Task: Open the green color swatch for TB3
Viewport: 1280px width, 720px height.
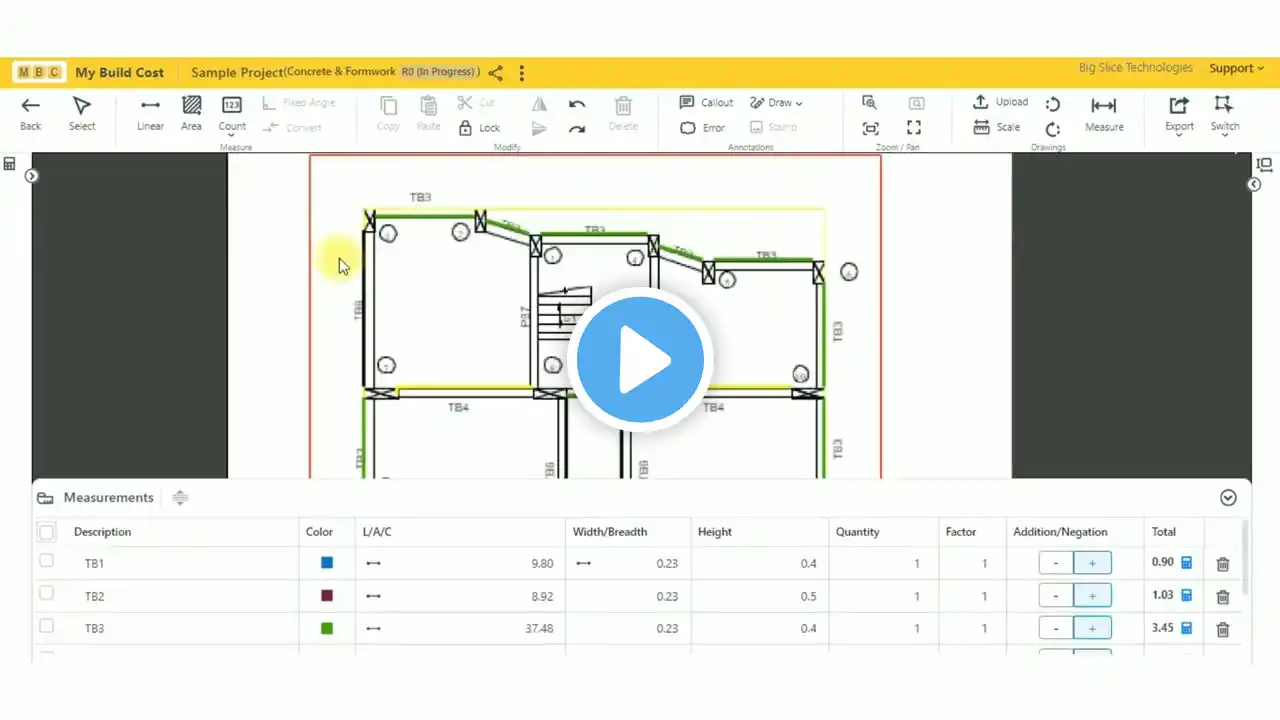Action: (327, 629)
